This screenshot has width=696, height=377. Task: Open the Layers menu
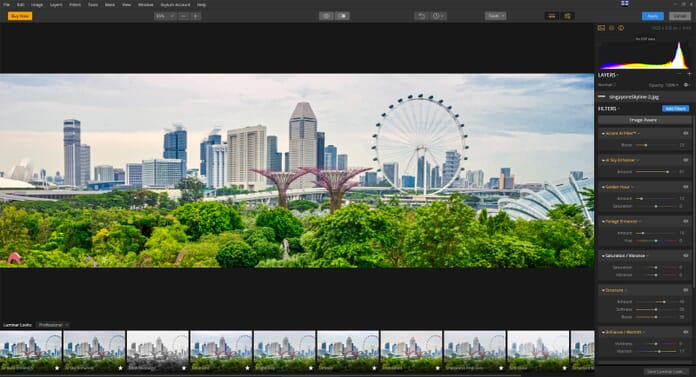[56, 4]
